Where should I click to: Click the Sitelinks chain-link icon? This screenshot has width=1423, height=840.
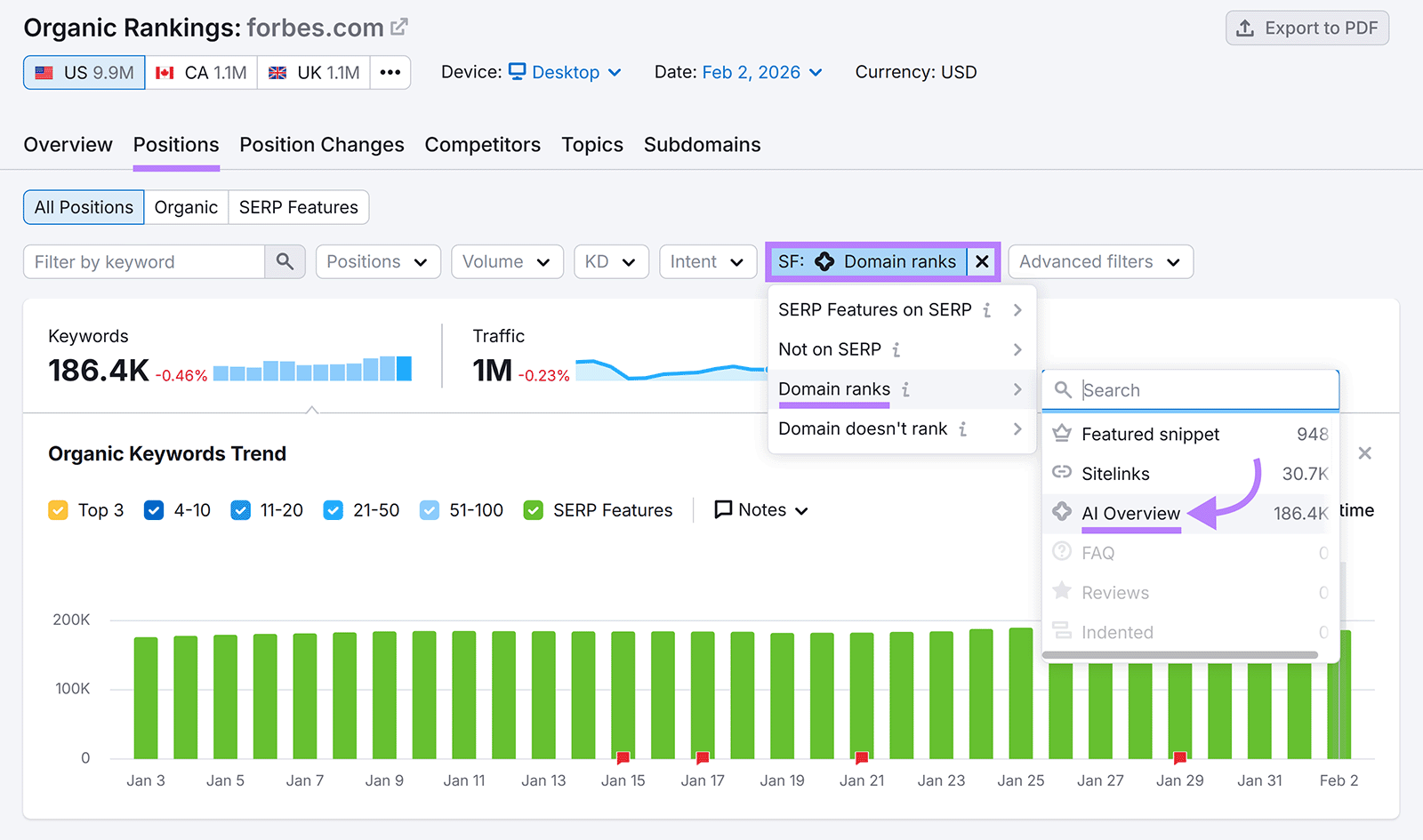click(x=1062, y=473)
